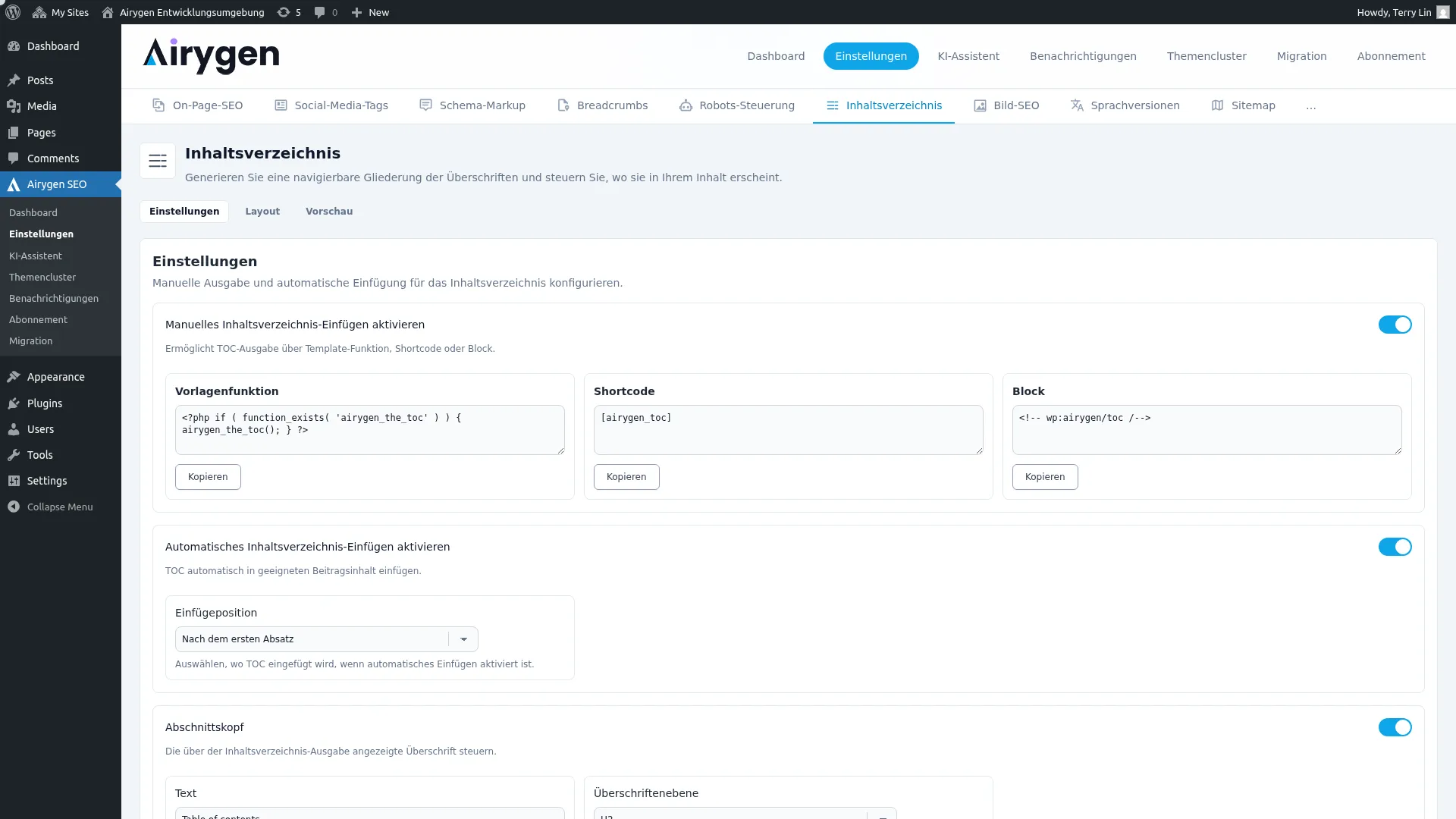Viewport: 1456px width, 819px height.
Task: Click Howdy, Terry Lin account menu
Action: point(1402,12)
